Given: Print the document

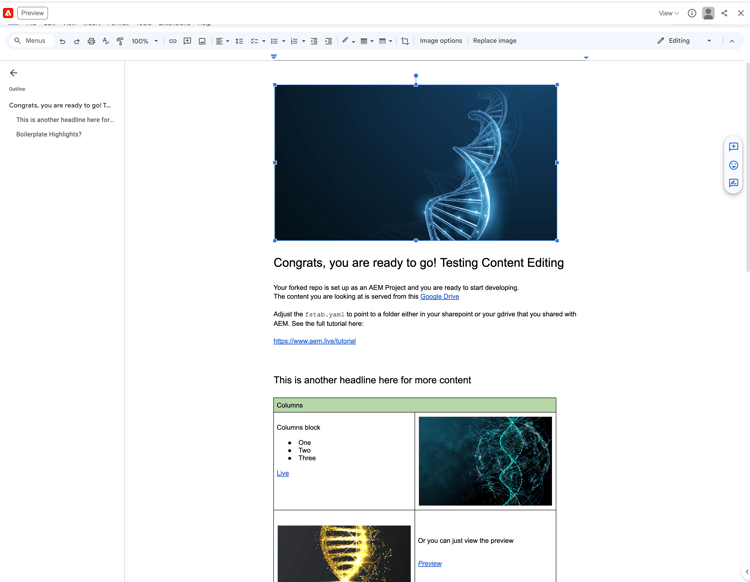Looking at the screenshot, I should click(91, 41).
